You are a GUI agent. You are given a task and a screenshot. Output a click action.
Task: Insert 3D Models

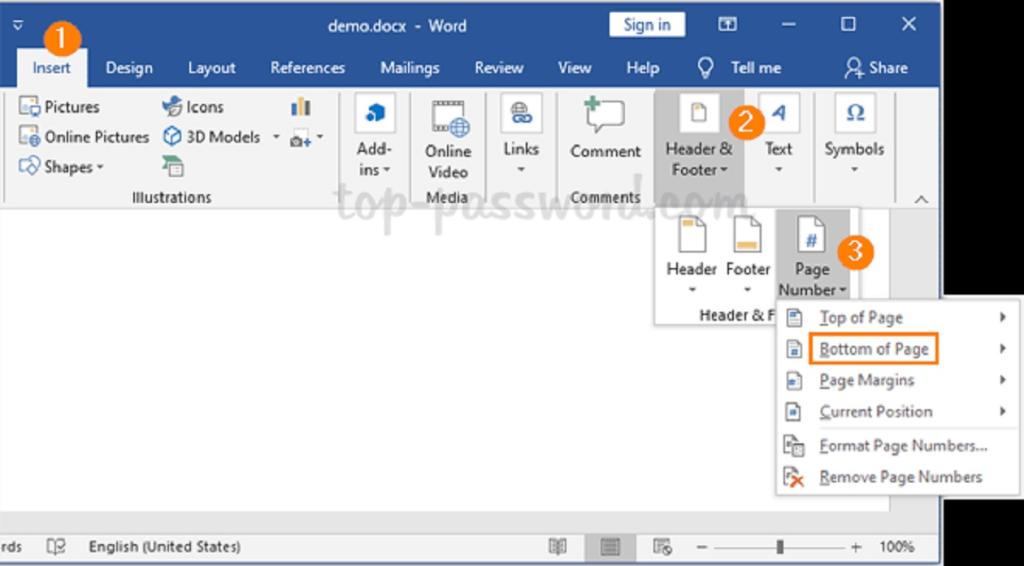coord(212,136)
